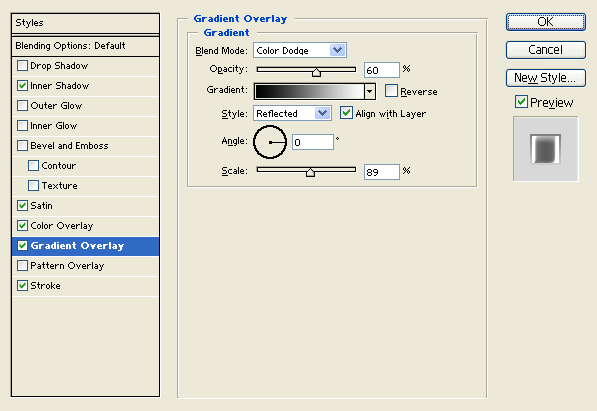The image size is (597, 411).
Task: Select the Contour label in list
Action: (59, 166)
